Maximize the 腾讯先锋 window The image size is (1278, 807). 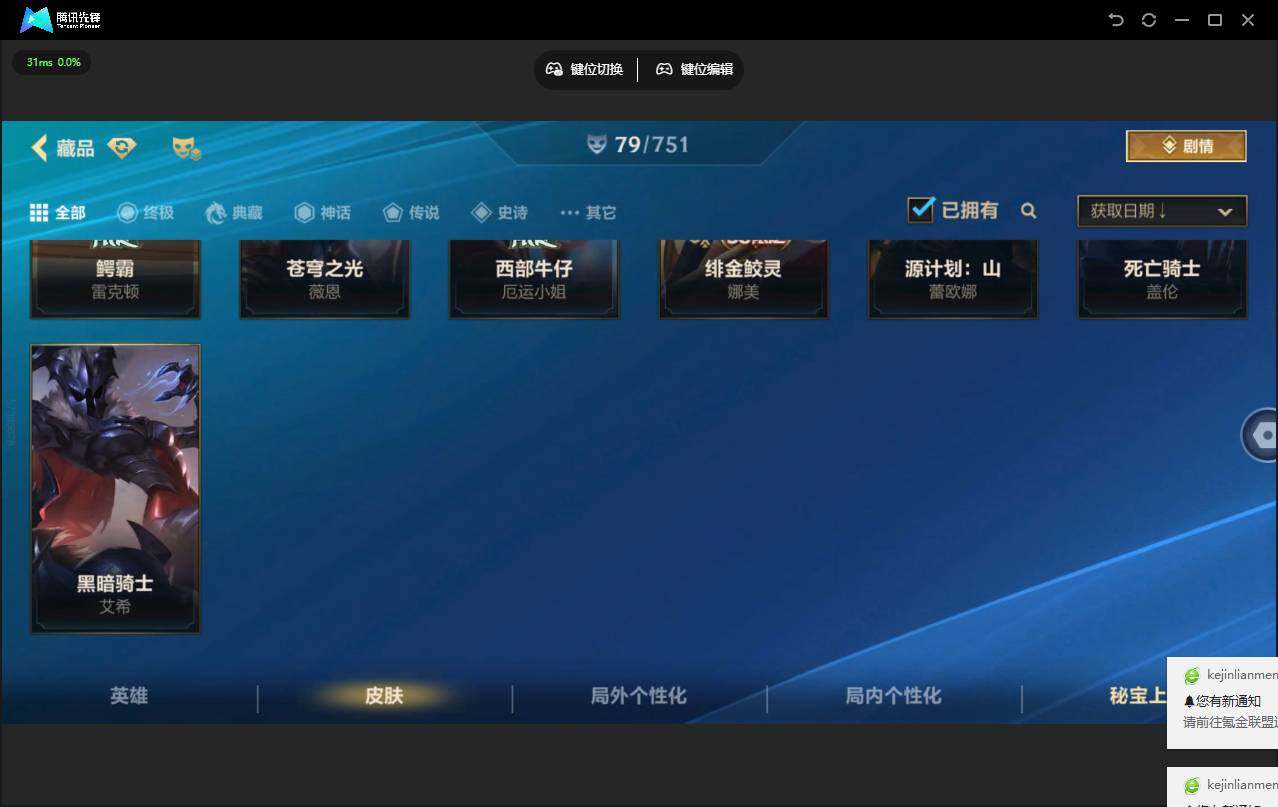pyautogui.click(x=1215, y=20)
